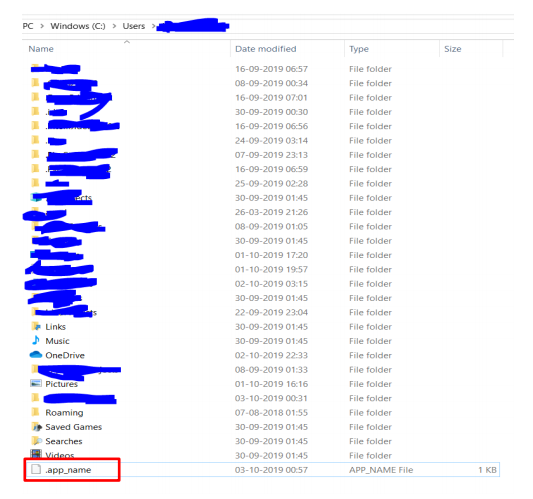Expand chevron after PC breadcrumb
The image size is (533, 499).
pyautogui.click(x=42, y=26)
